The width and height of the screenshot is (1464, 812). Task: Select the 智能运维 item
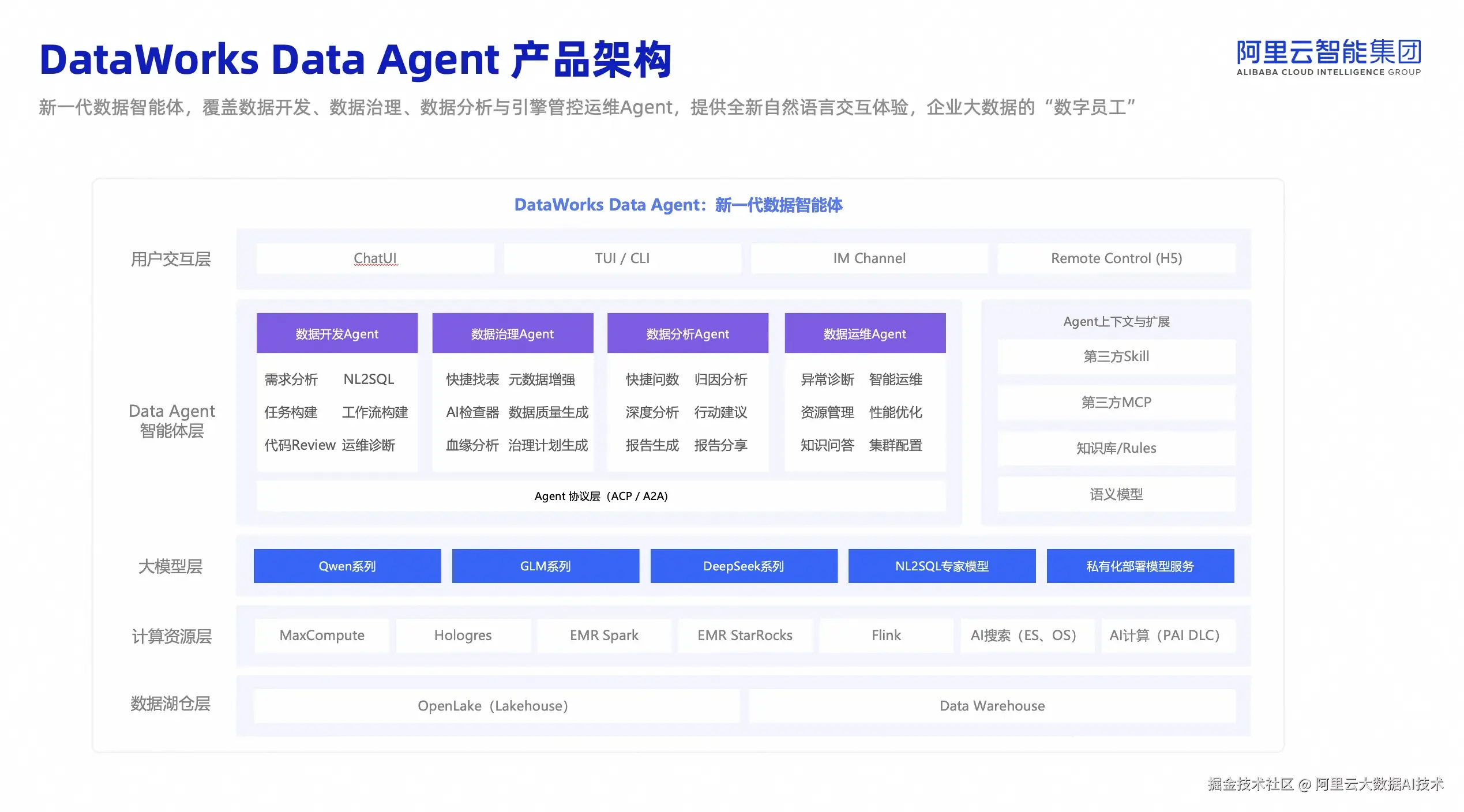coord(896,379)
